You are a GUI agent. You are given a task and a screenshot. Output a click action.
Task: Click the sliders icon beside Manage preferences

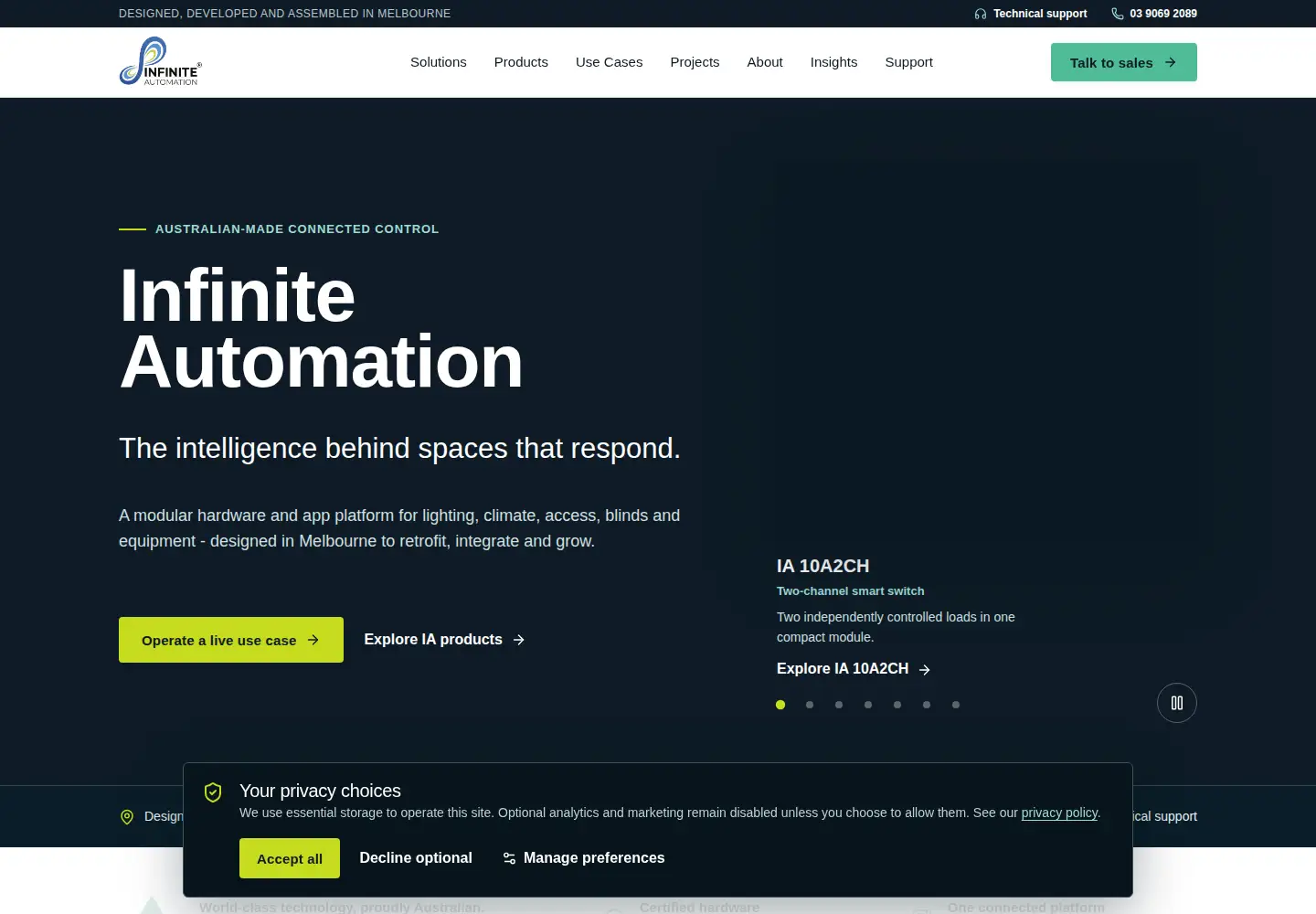(509, 858)
